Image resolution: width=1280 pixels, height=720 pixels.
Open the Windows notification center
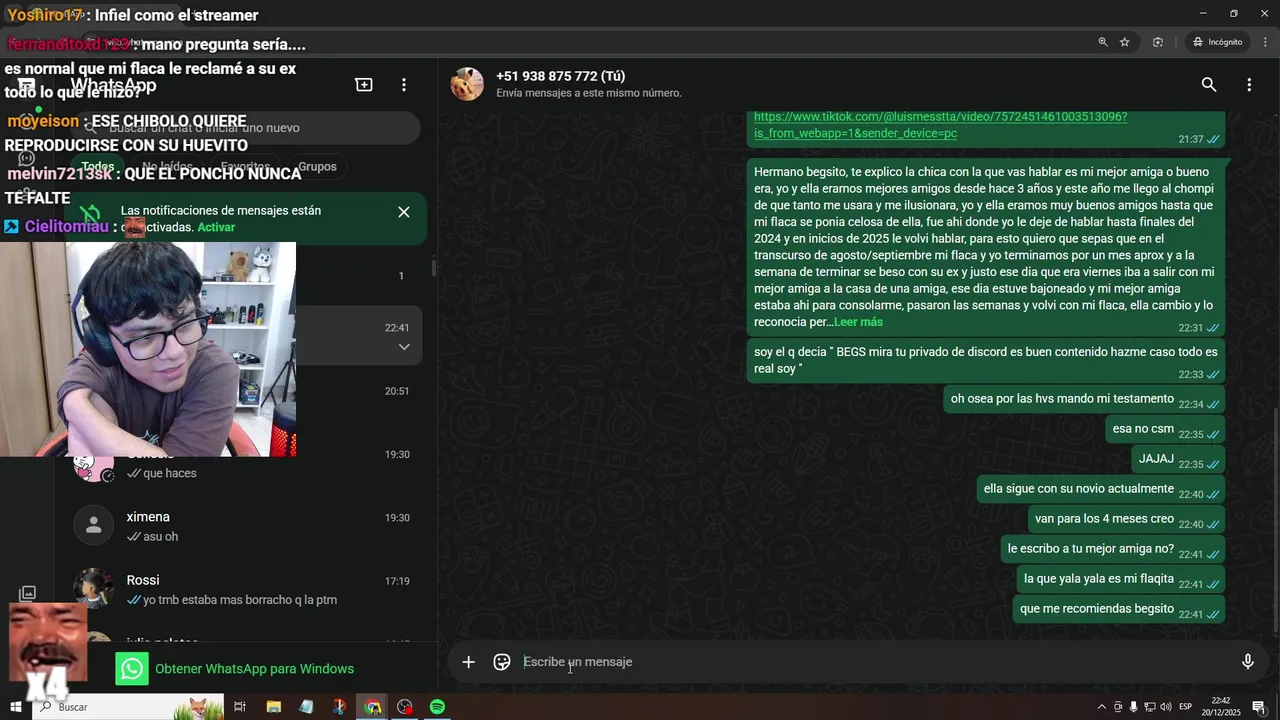pyautogui.click(x=1259, y=707)
